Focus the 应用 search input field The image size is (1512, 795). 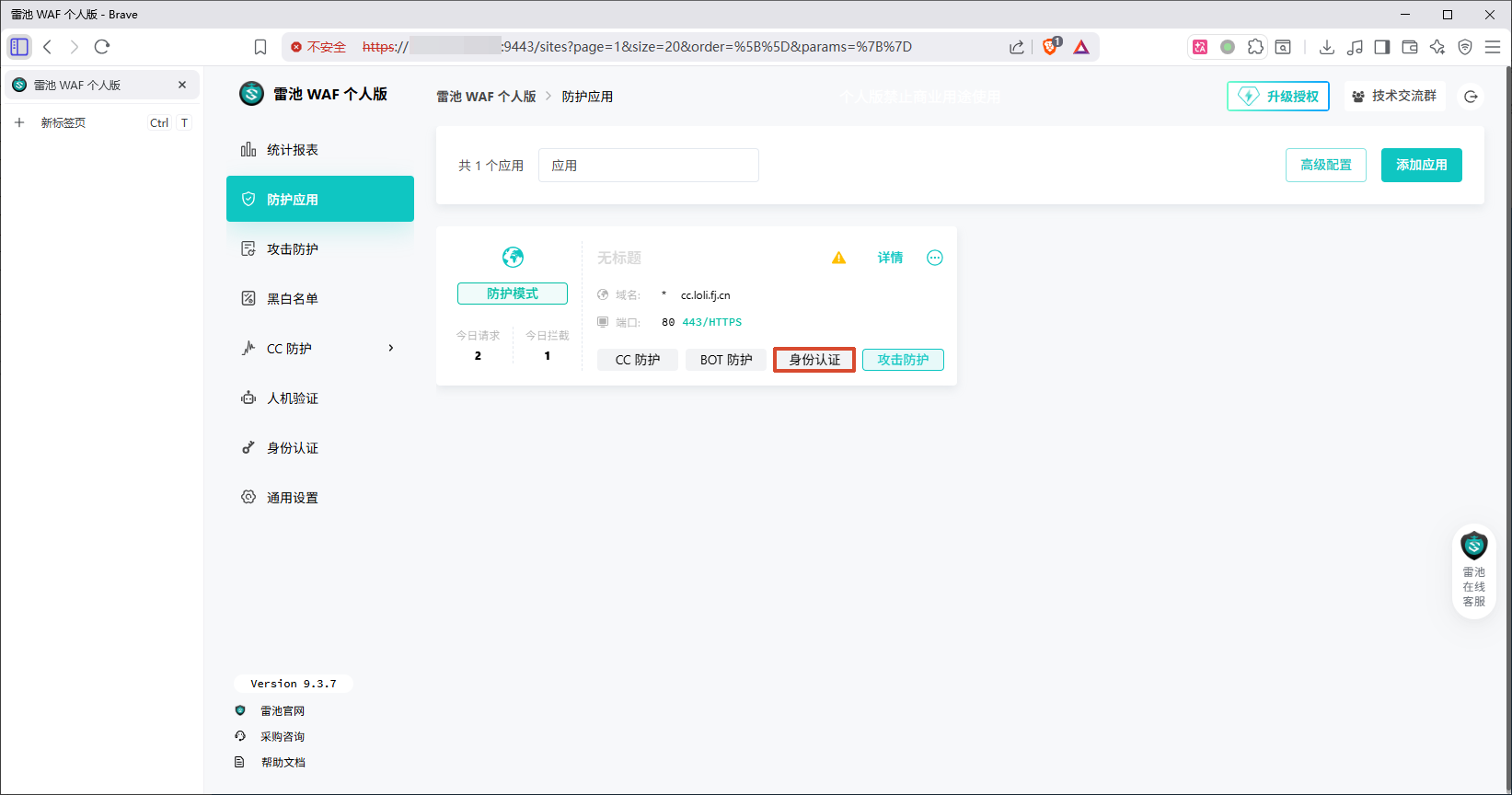pyautogui.click(x=649, y=166)
